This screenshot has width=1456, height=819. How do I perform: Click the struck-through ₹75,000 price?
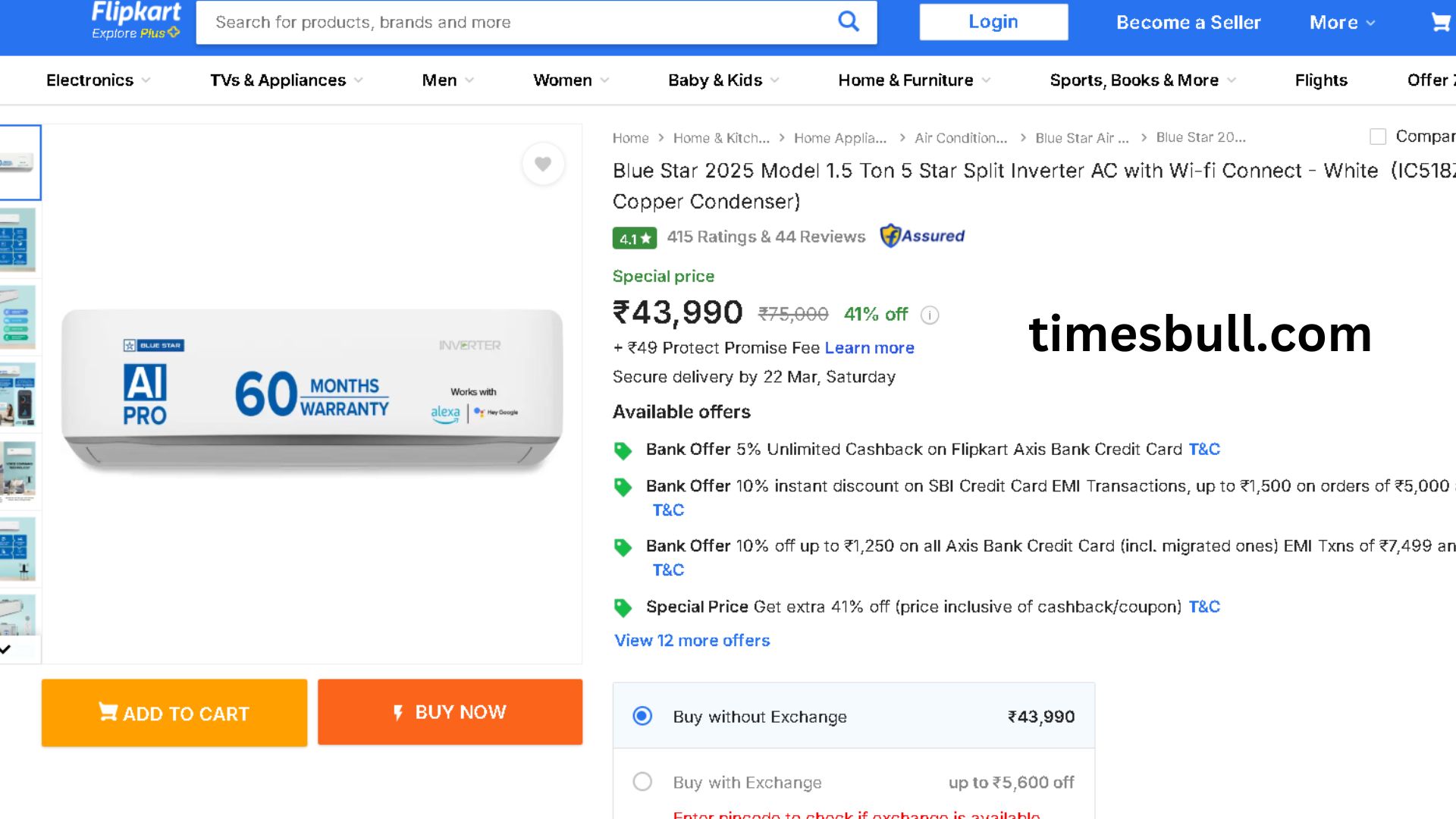point(793,314)
